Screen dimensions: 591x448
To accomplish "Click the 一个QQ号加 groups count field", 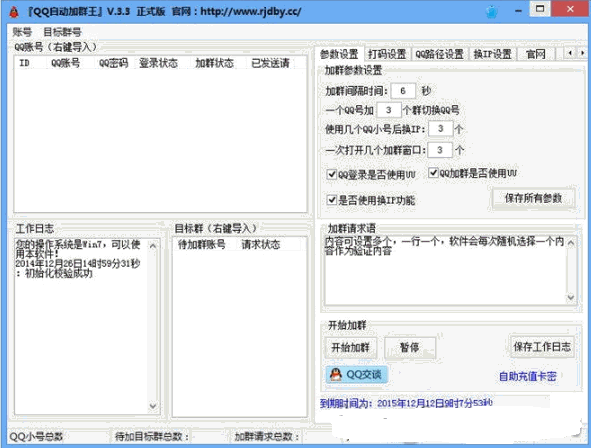I will 389,110.
